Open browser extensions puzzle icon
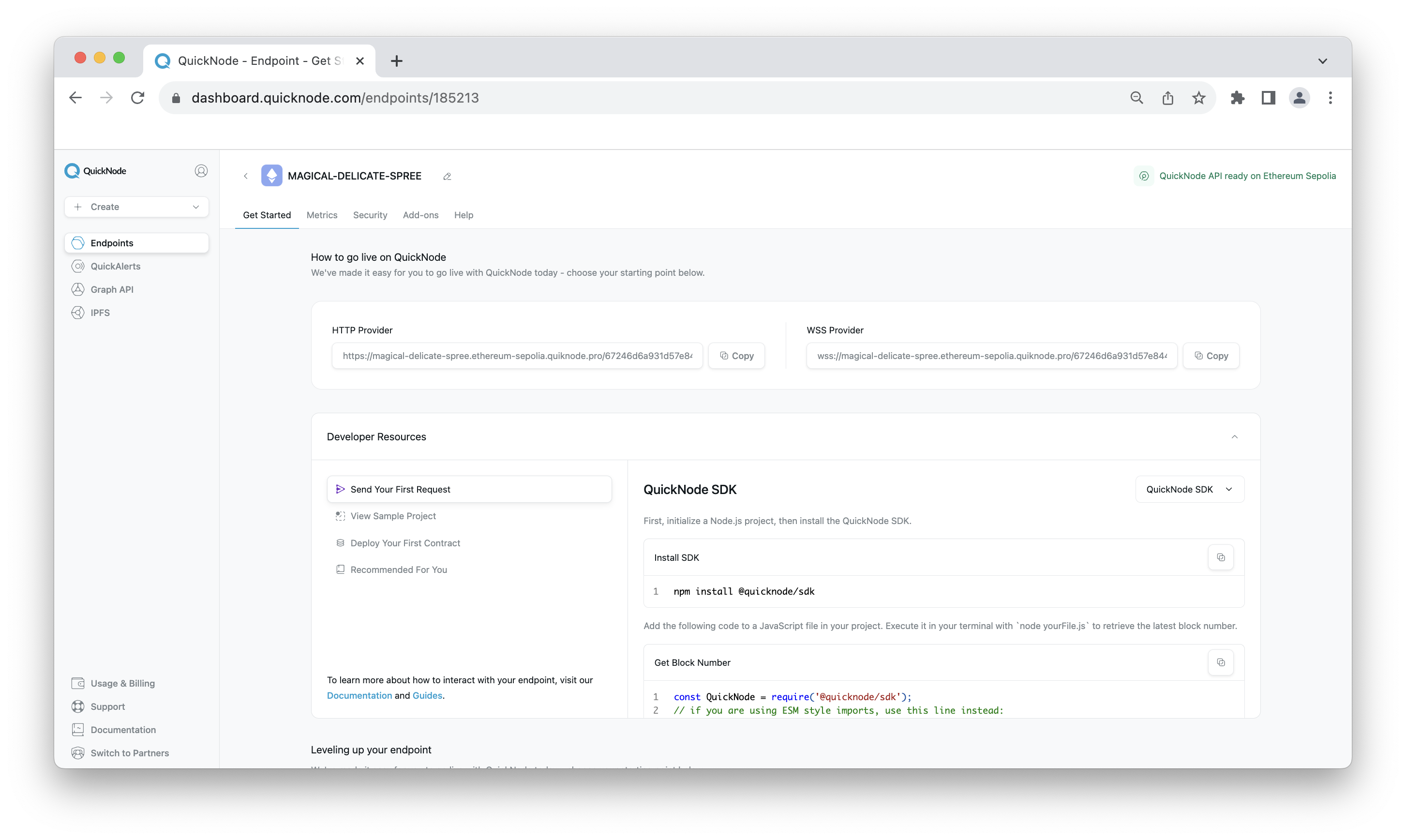This screenshot has height=840, width=1406. click(1237, 98)
